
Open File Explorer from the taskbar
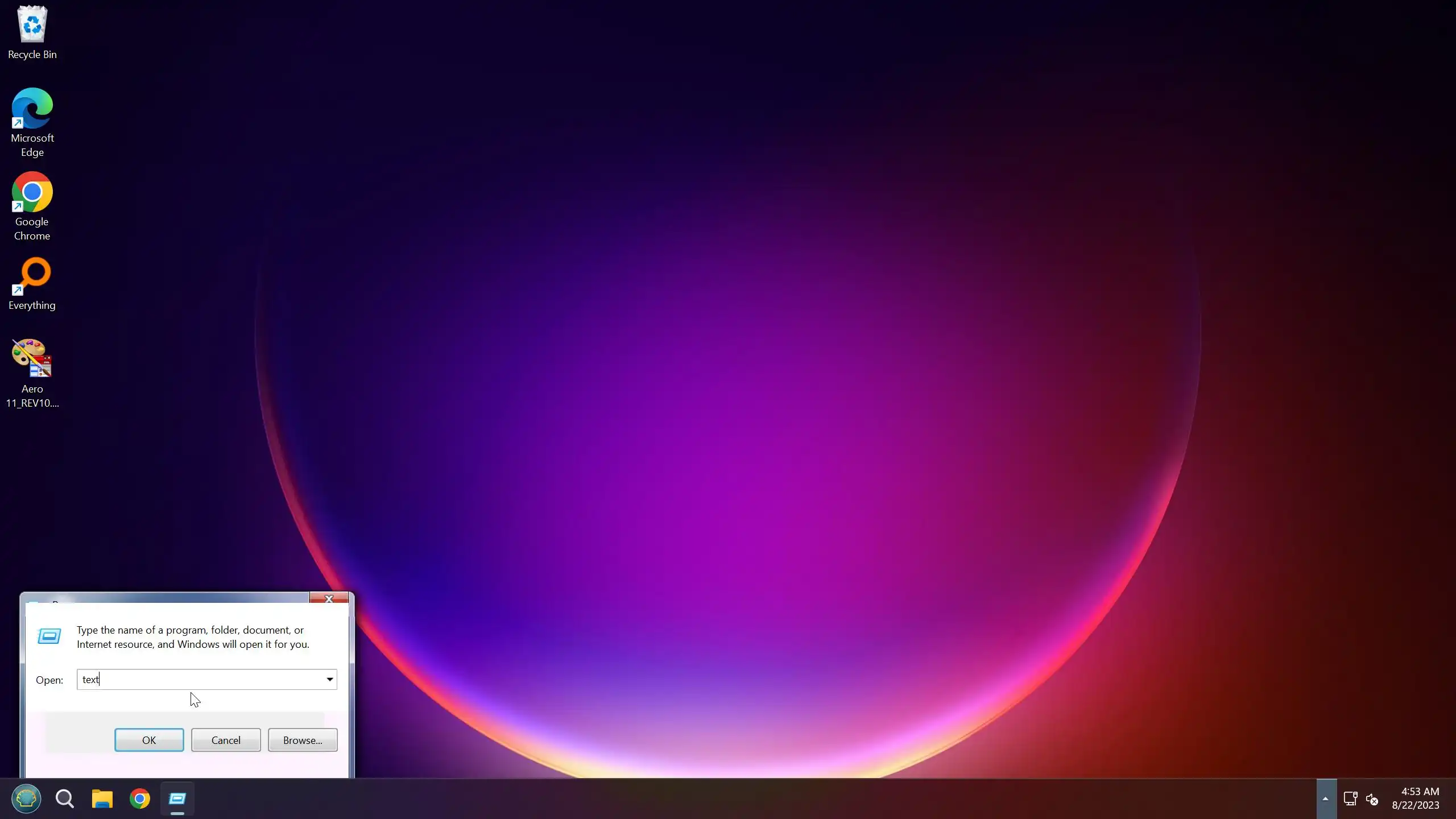[x=102, y=799]
